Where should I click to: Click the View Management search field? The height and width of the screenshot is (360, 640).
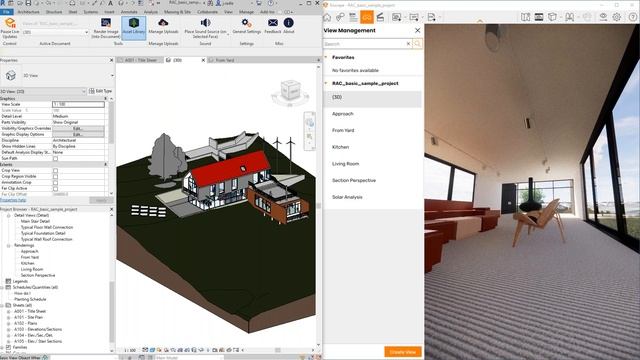tap(367, 44)
